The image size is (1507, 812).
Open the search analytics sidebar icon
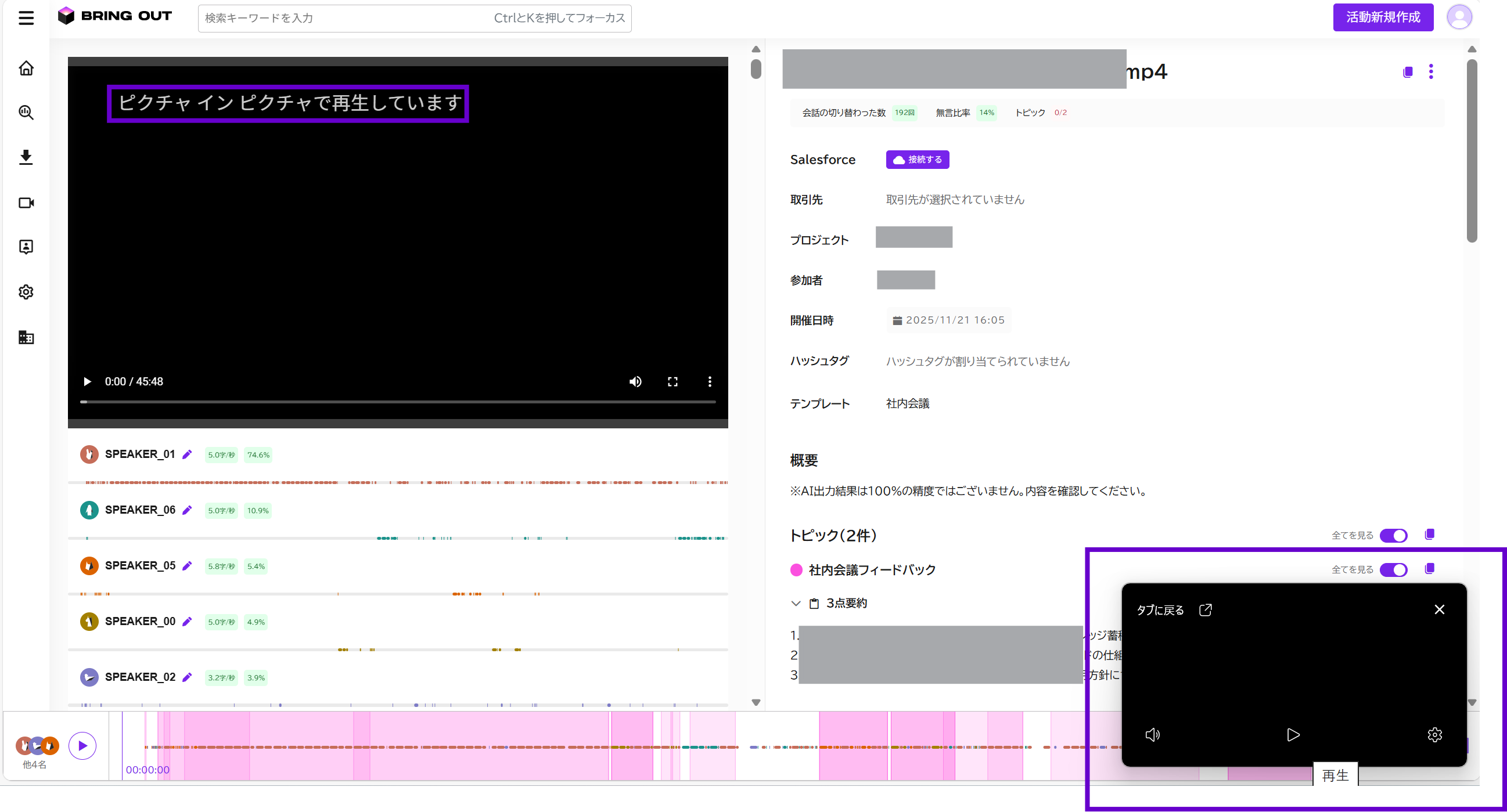26,112
